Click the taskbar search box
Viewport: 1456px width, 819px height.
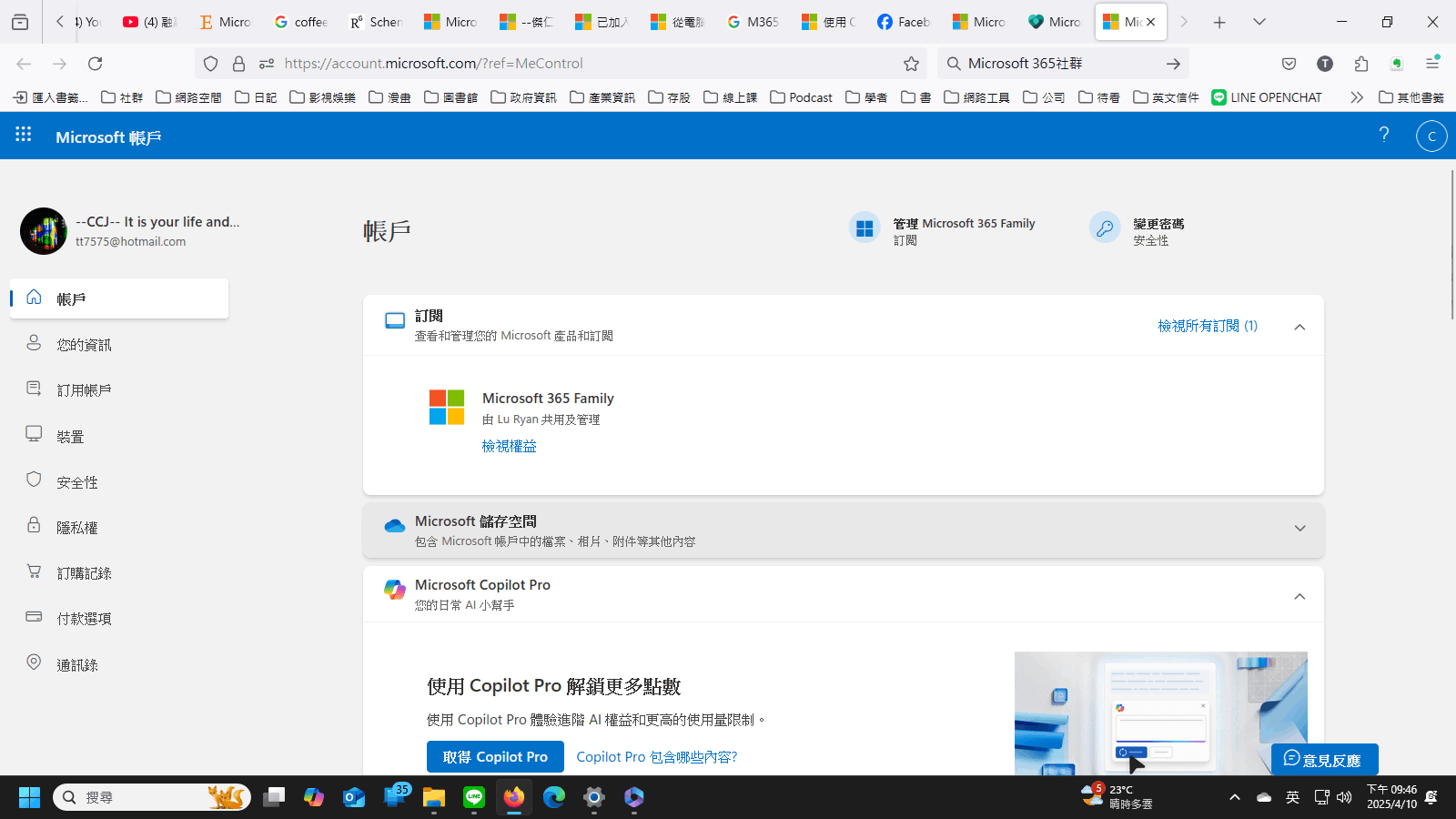click(151, 797)
